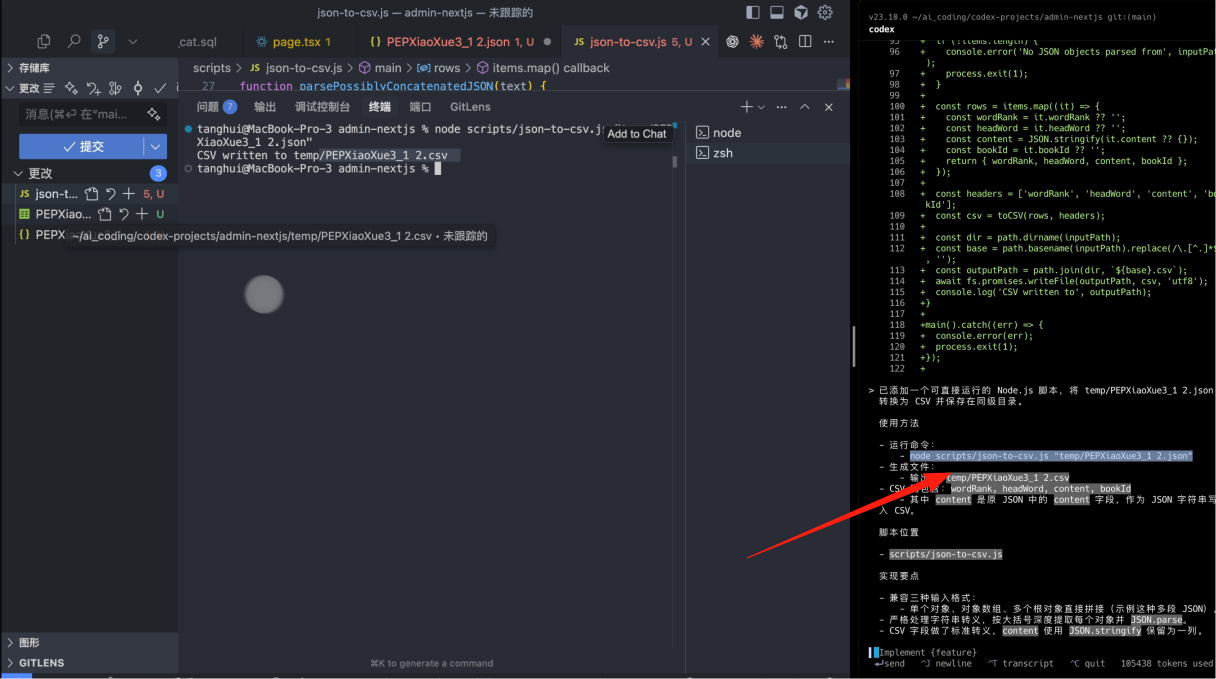The image size is (1216, 679).
Task: Open the Search magnifier icon
Action: click(73, 41)
